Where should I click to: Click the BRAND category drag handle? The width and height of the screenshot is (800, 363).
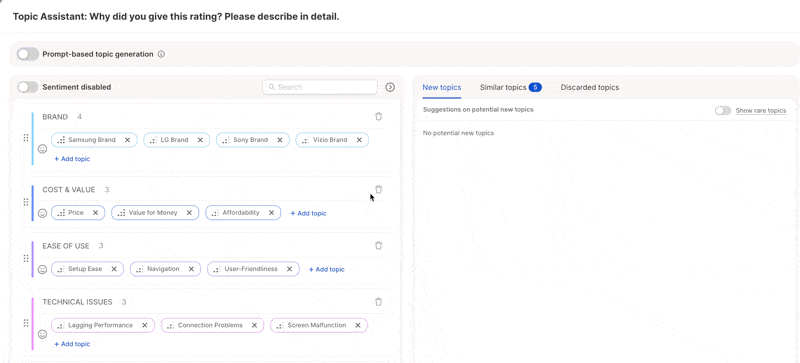coord(26,138)
